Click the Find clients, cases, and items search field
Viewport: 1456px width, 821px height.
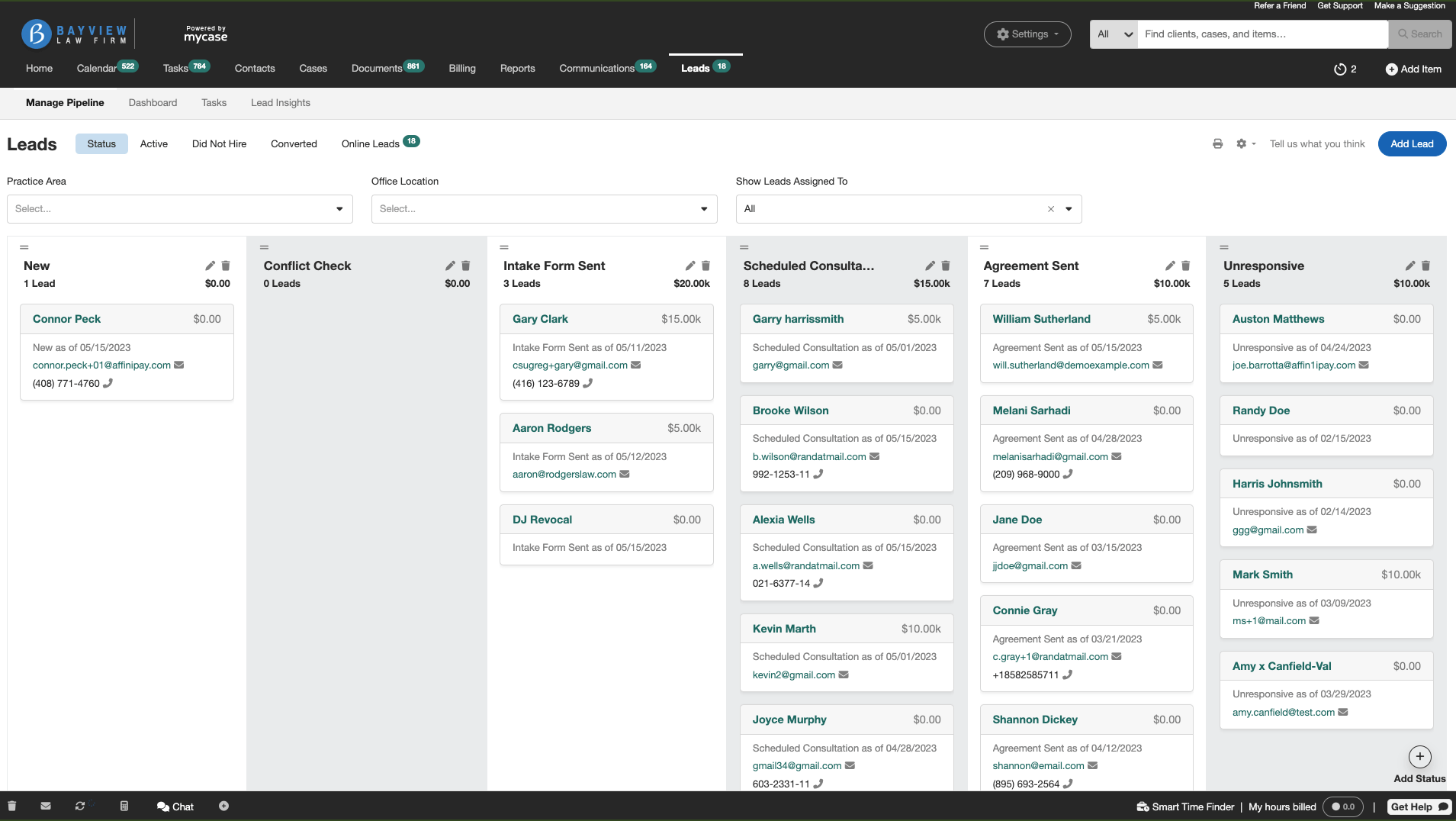click(1262, 34)
